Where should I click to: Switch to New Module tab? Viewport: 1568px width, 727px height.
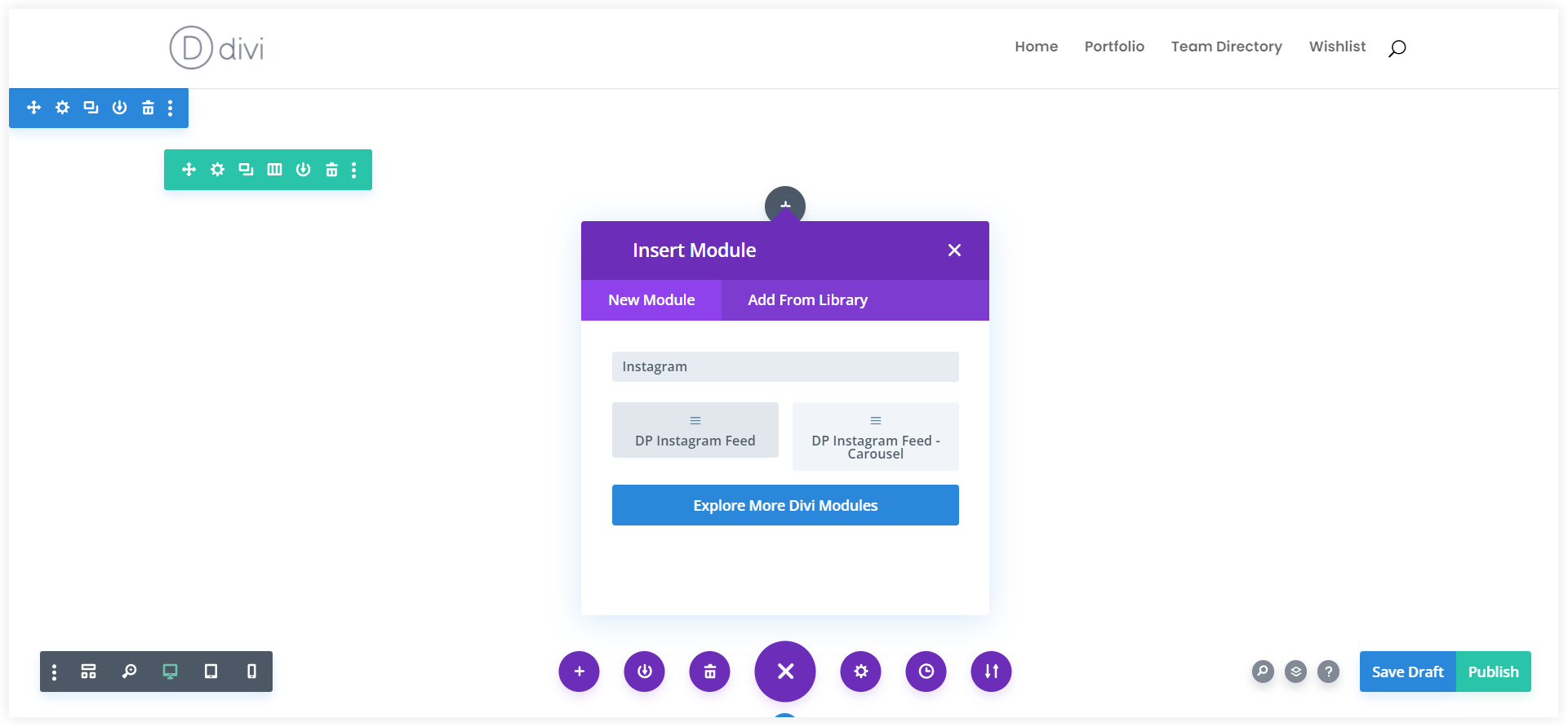pyautogui.click(x=651, y=300)
